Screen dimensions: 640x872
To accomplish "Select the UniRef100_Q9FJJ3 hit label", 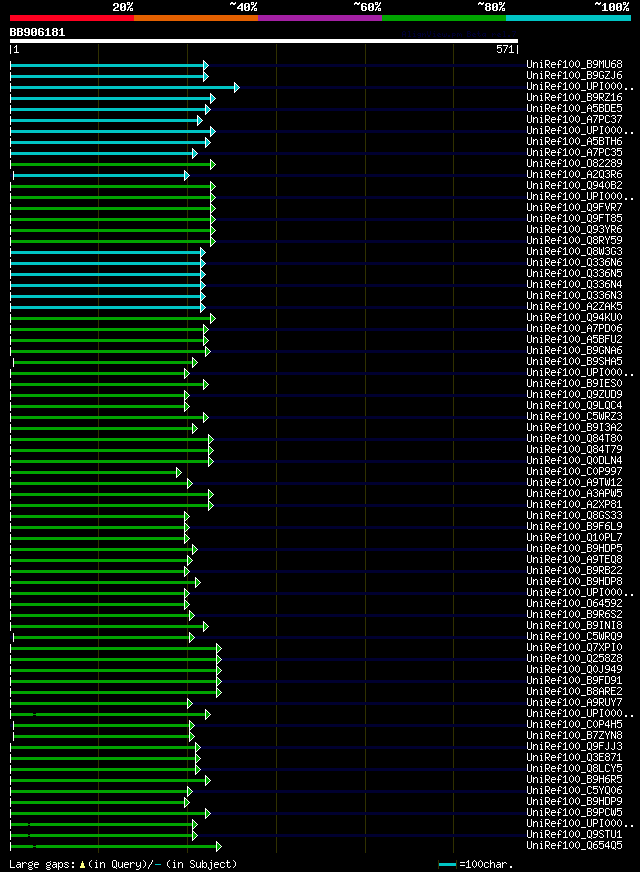I will [x=574, y=746].
